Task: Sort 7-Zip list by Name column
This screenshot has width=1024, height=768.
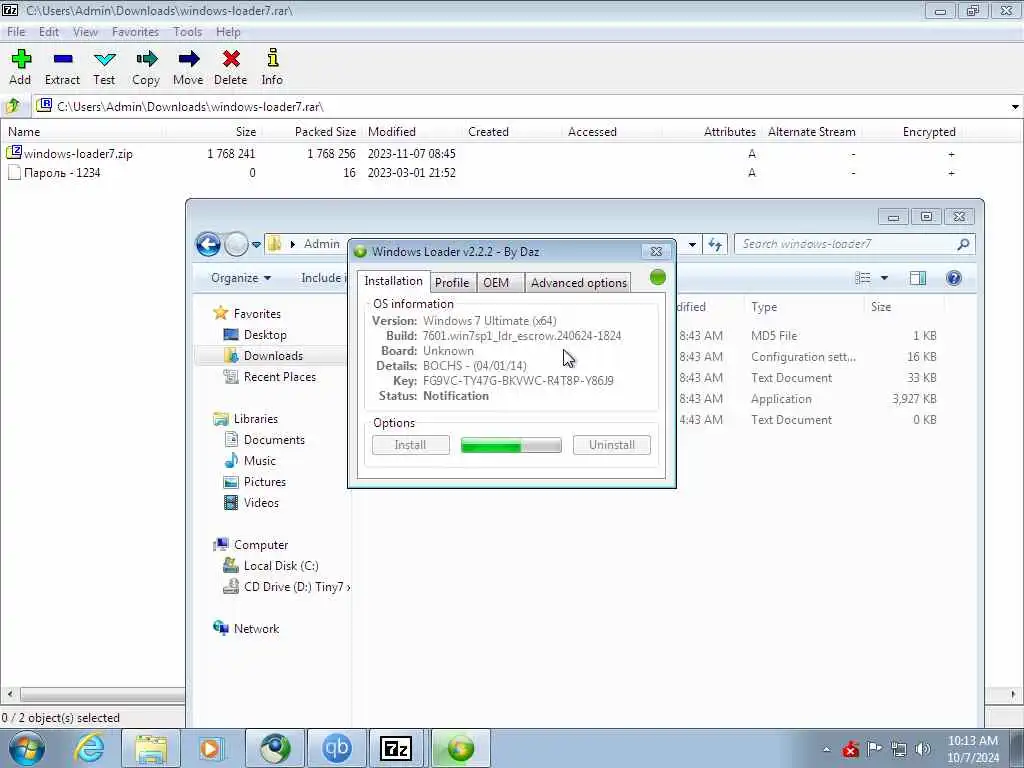Action: (24, 132)
